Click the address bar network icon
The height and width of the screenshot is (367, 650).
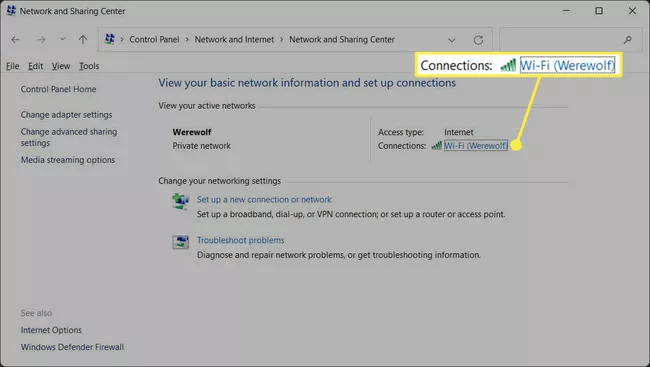pyautogui.click(x=110, y=39)
